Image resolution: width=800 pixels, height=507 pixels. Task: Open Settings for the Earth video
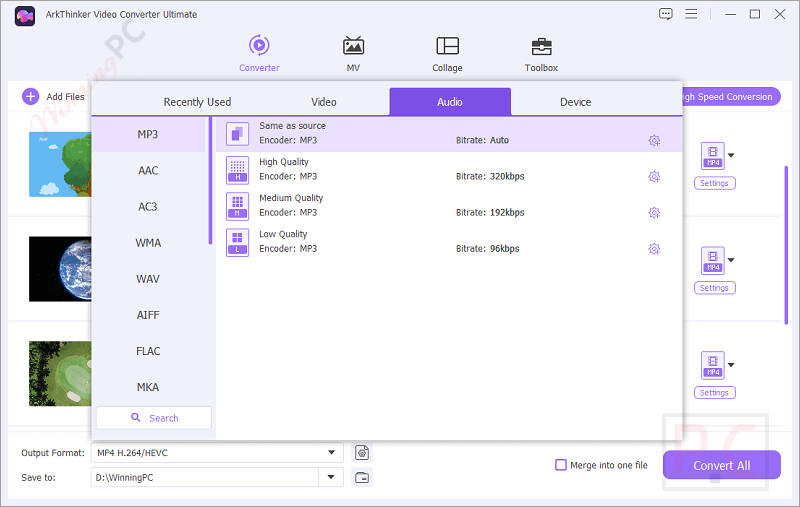(714, 288)
